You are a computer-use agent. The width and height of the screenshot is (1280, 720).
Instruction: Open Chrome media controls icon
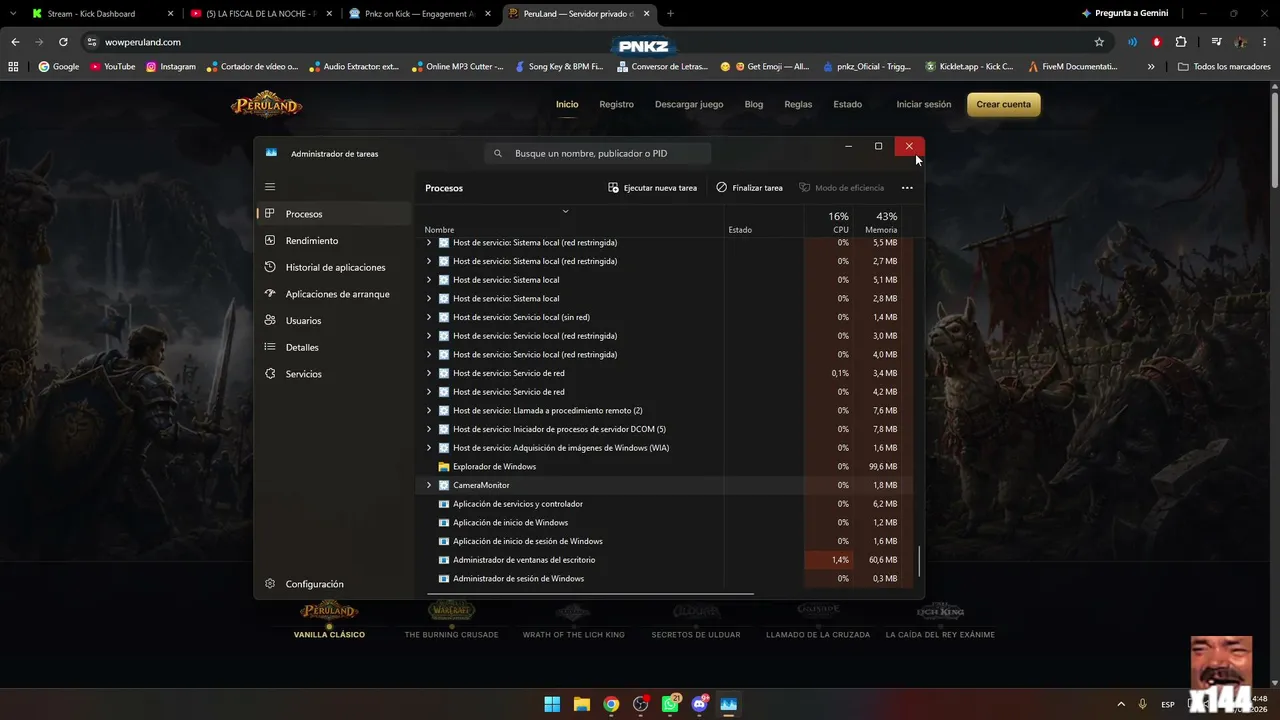tap(1216, 42)
